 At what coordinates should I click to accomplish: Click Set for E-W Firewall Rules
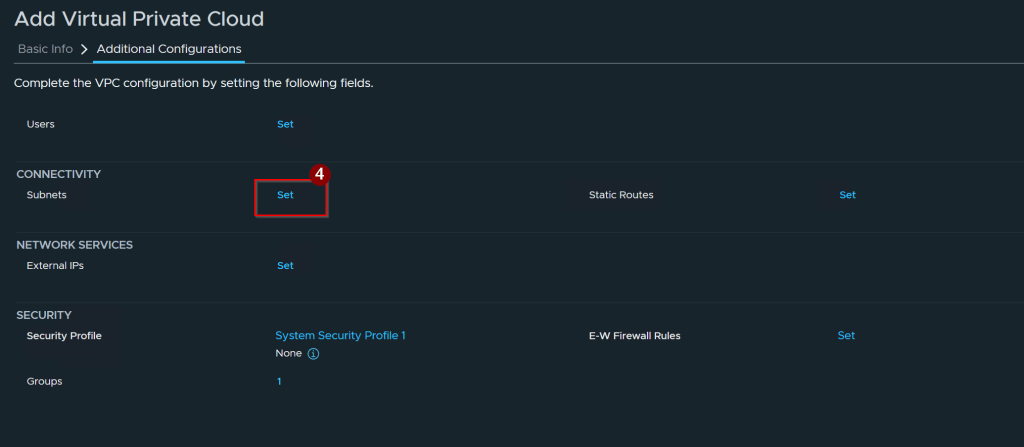(846, 335)
